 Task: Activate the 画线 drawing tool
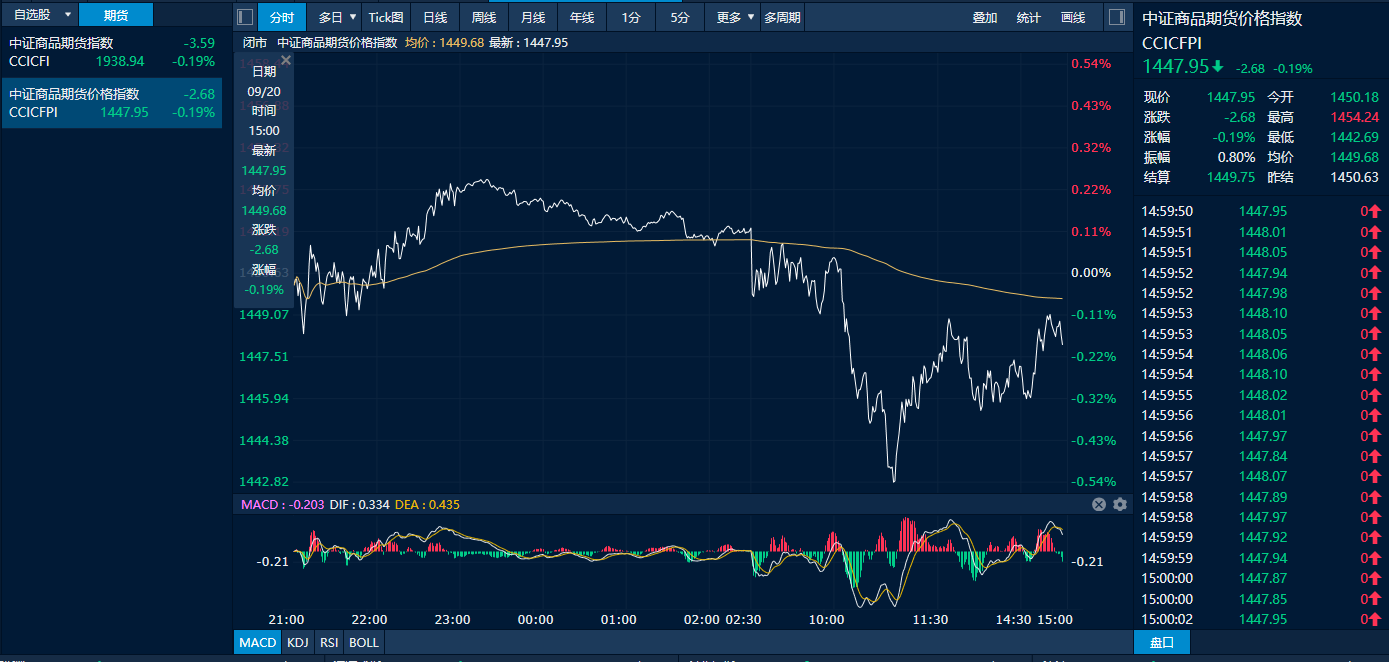(x=1073, y=17)
